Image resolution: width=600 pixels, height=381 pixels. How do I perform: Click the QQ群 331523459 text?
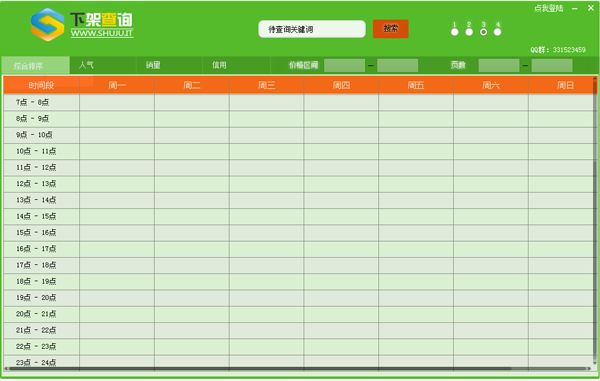click(558, 50)
